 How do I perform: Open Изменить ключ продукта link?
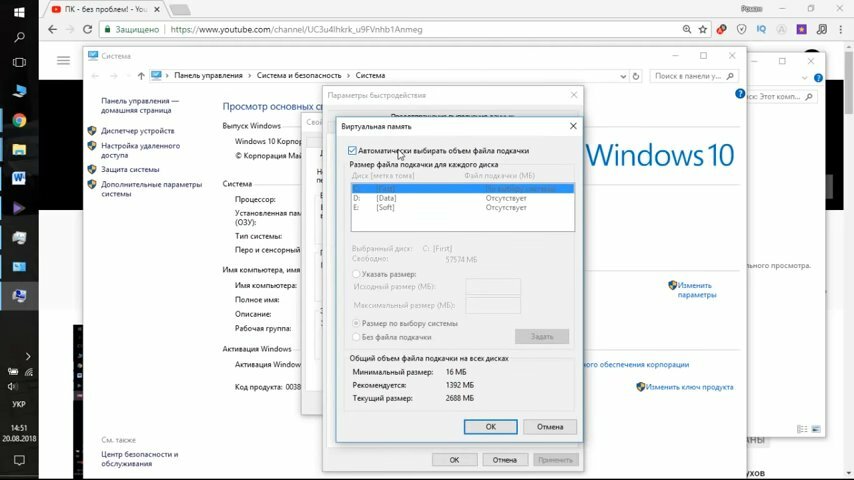coord(689,387)
